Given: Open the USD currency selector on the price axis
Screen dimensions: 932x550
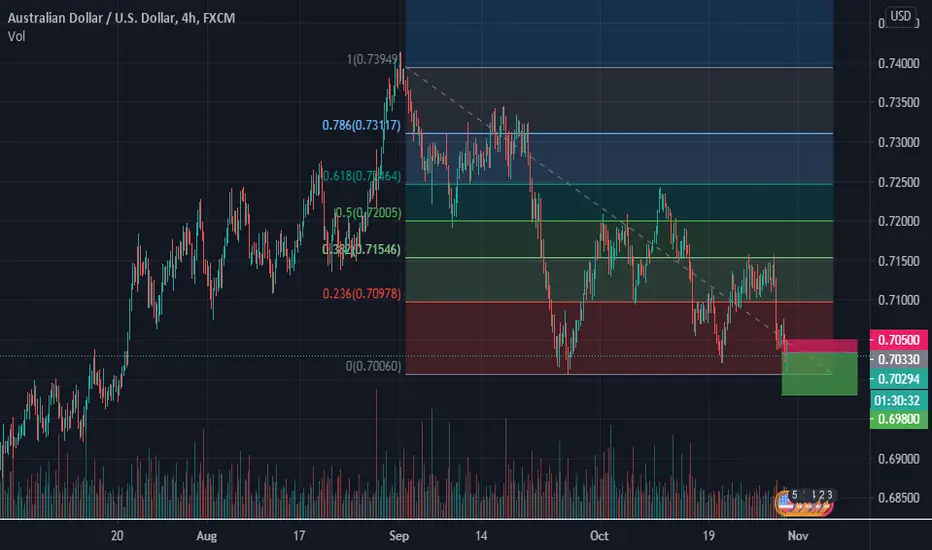Looking at the screenshot, I should click(x=900, y=16).
